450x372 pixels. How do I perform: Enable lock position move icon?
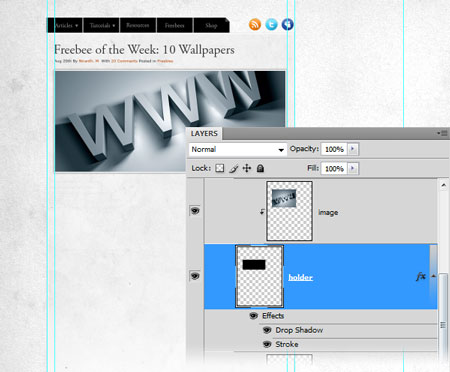click(x=247, y=168)
